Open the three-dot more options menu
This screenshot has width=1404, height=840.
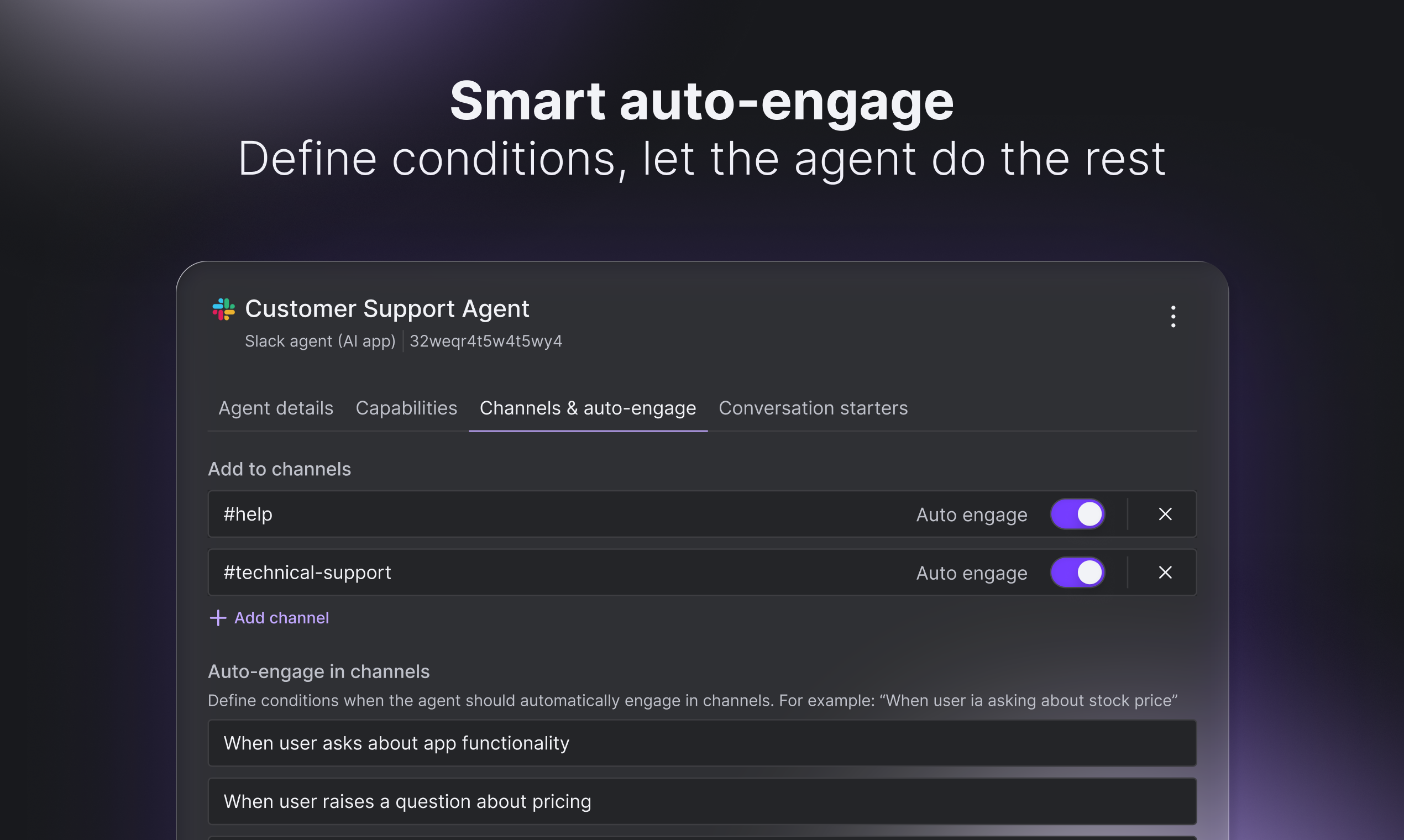pos(1173,317)
